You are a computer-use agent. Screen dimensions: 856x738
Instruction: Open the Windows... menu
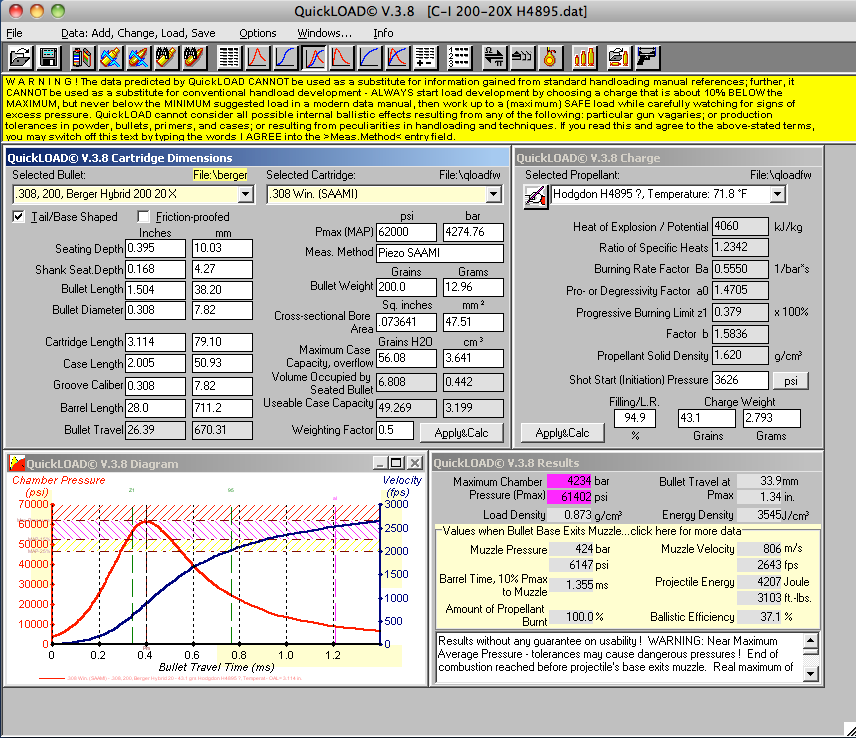click(325, 33)
